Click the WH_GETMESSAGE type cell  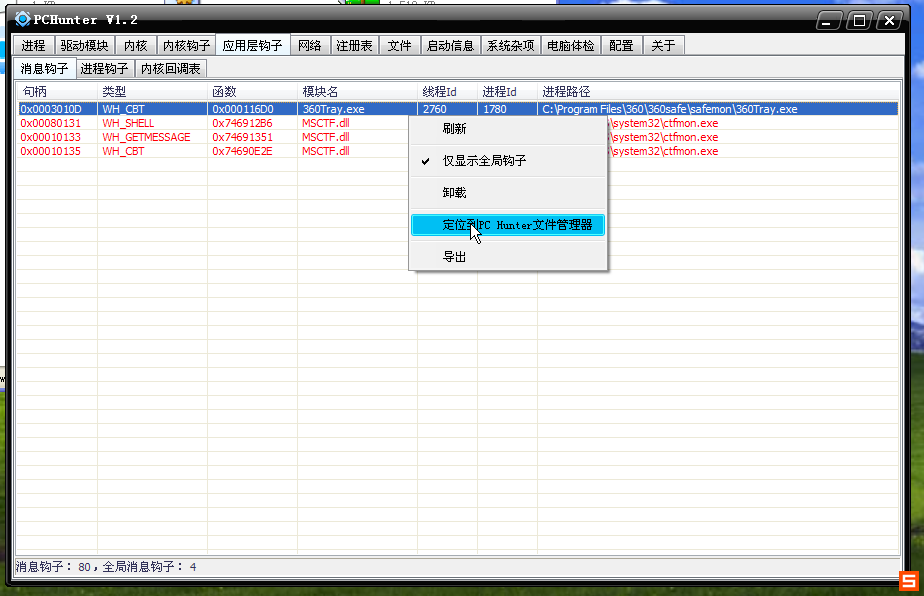click(146, 137)
